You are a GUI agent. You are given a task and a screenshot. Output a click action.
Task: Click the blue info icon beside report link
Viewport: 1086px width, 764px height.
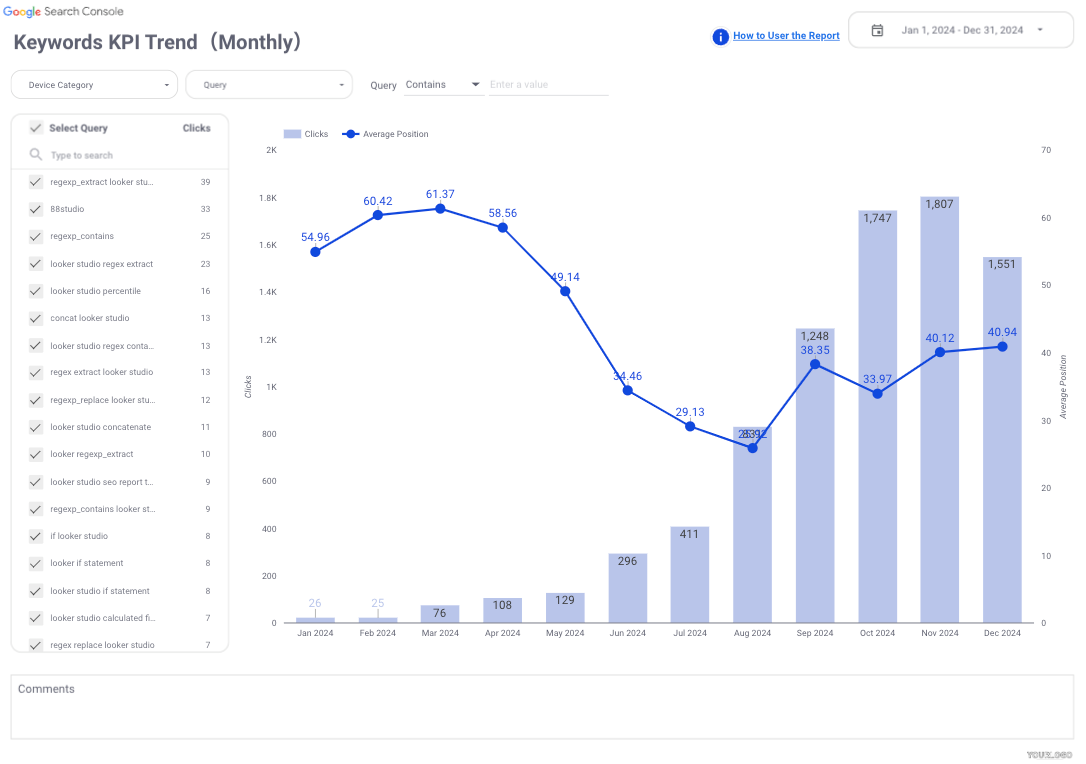pyautogui.click(x=720, y=37)
